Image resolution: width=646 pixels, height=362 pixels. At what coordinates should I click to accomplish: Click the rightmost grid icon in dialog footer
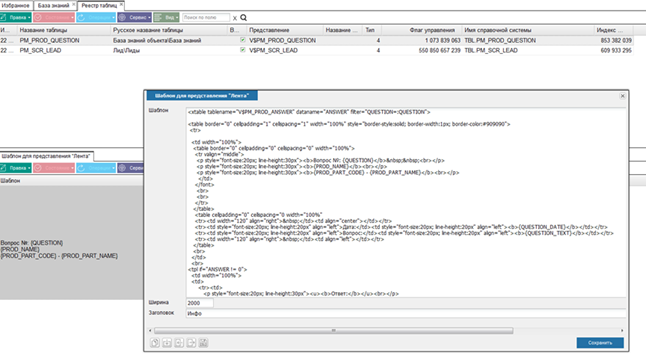(x=203, y=343)
